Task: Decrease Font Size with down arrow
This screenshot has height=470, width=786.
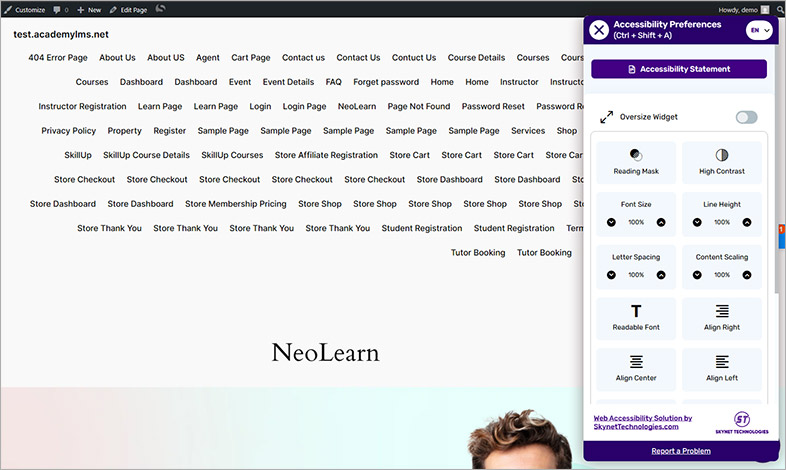Action: tap(611, 222)
